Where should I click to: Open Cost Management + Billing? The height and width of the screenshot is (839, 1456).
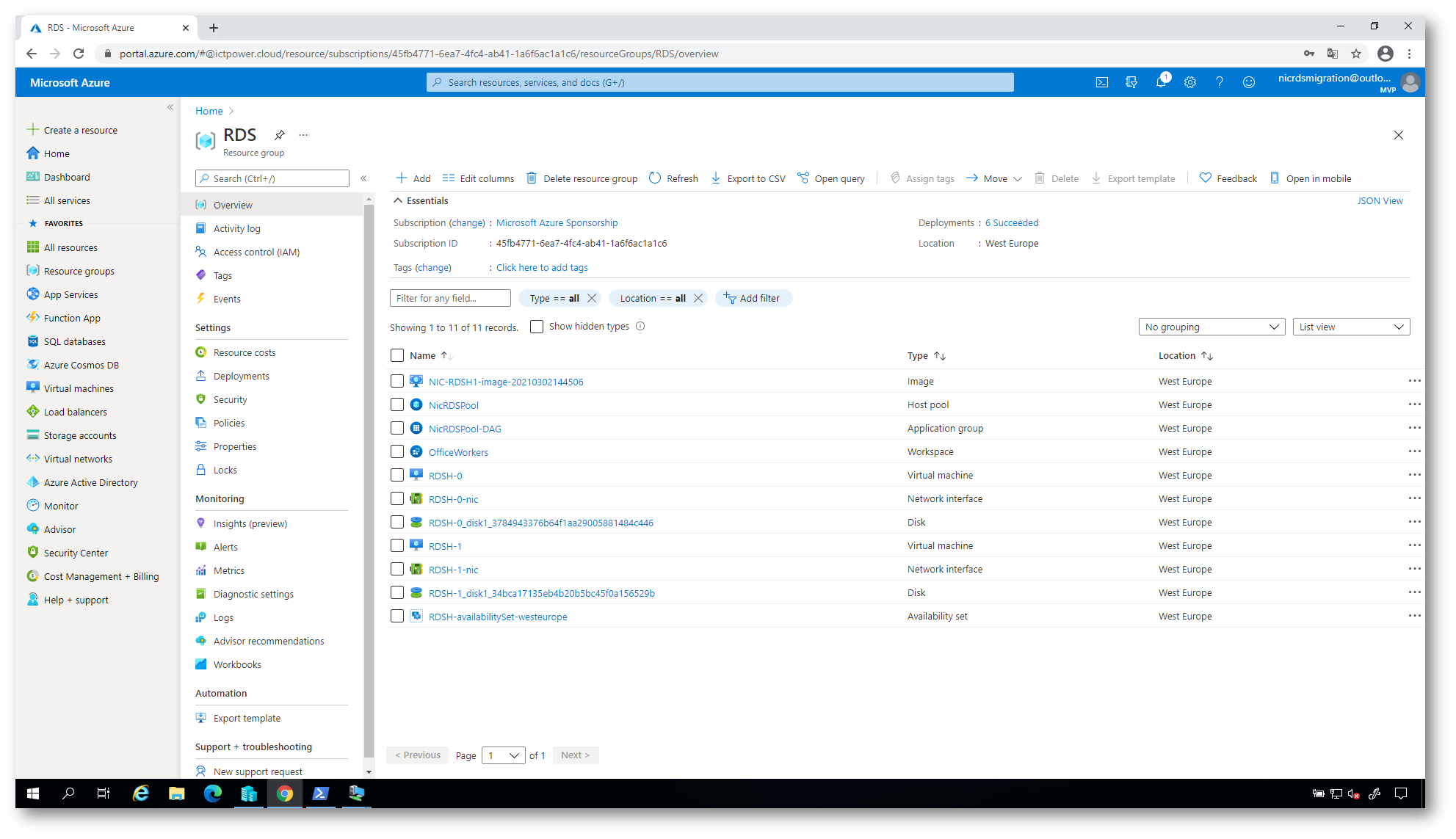(101, 576)
